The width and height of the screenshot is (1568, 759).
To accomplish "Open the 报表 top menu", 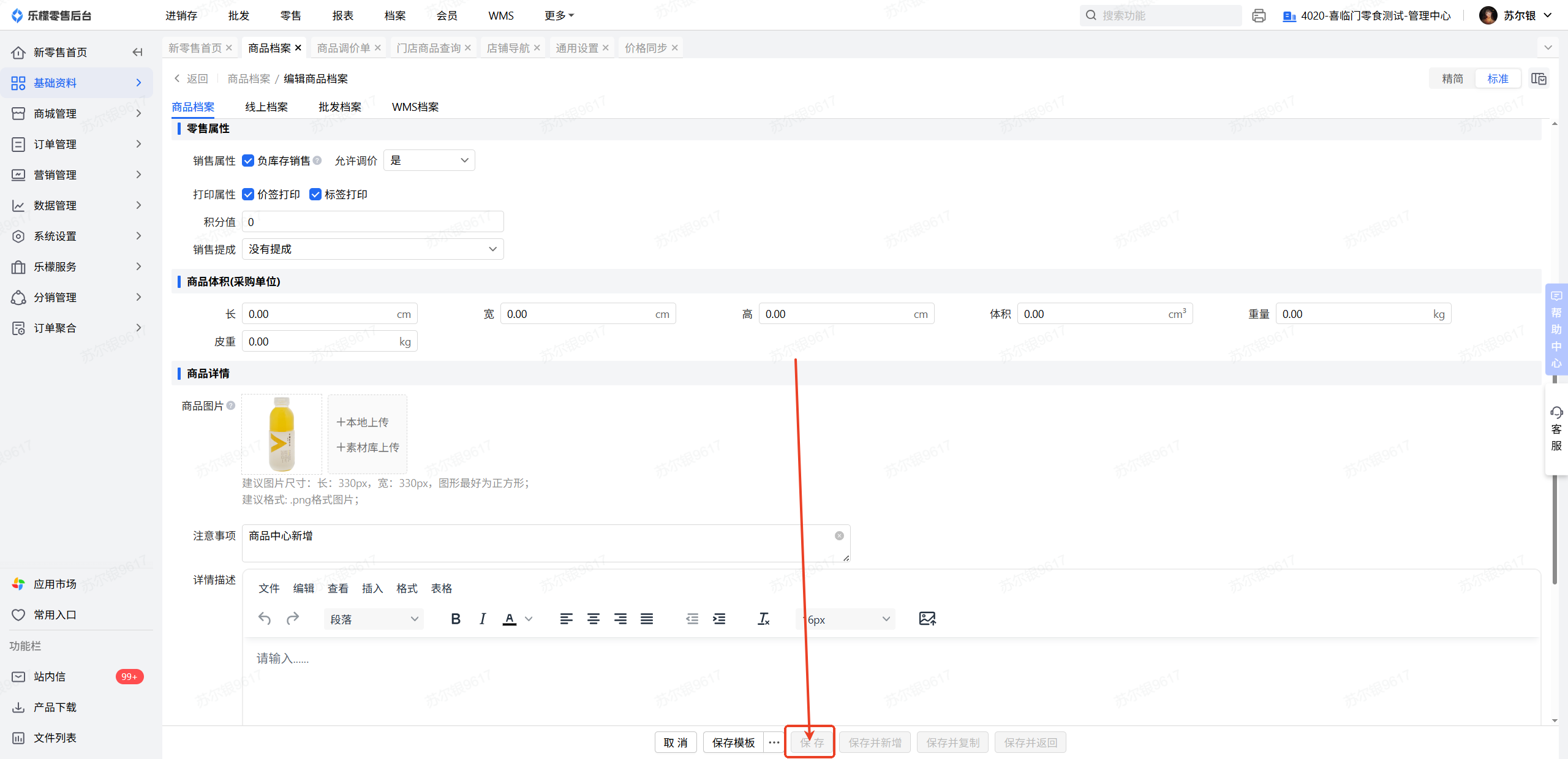I will 343,15.
